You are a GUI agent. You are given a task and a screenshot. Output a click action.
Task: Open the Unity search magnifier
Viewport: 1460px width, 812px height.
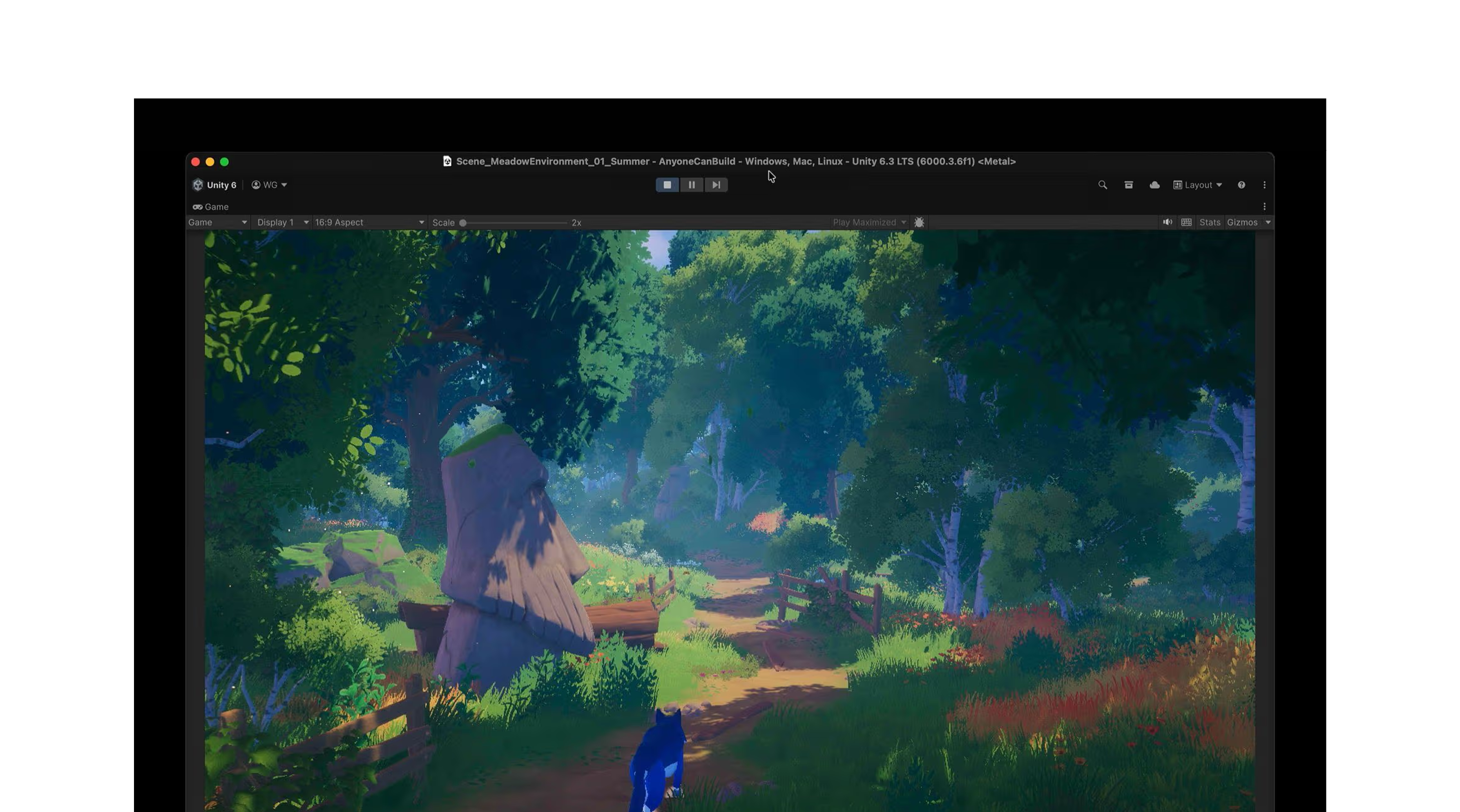1103,185
